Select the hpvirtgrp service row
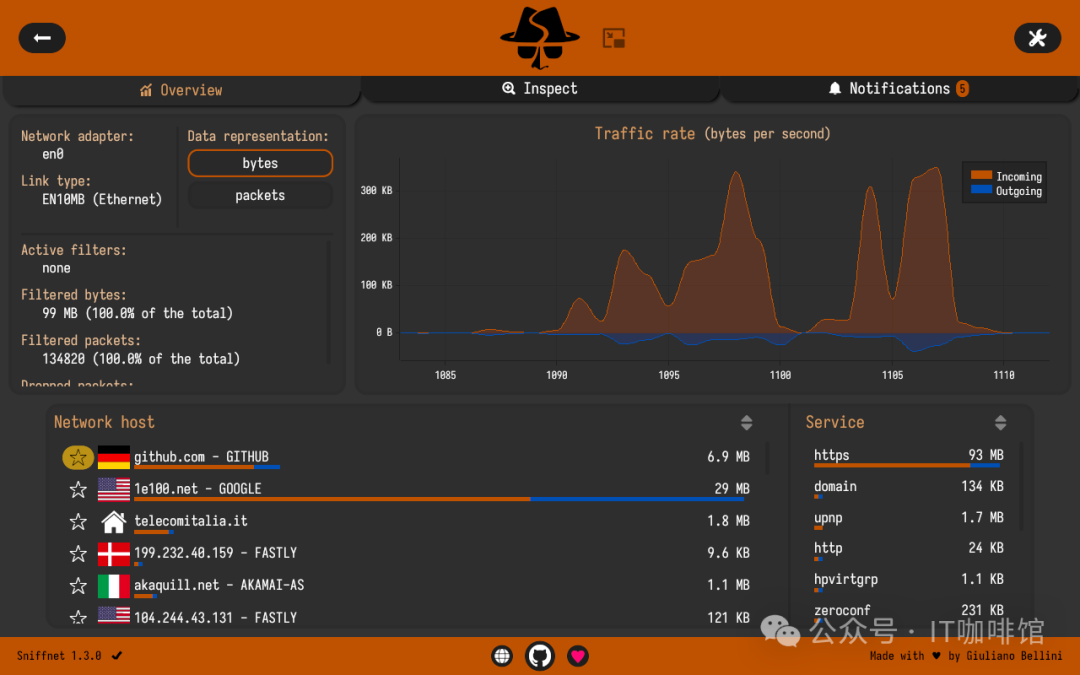This screenshot has width=1080, height=675. click(908, 581)
